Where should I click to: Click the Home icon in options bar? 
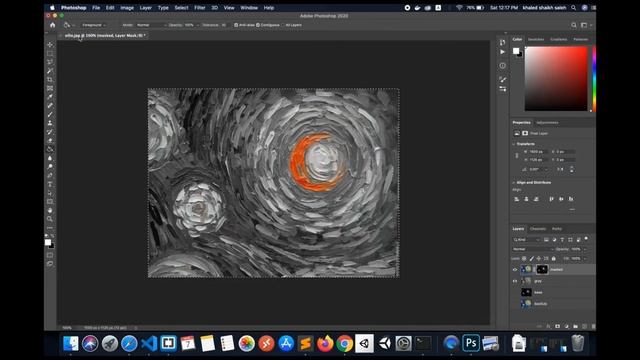[x=53, y=25]
